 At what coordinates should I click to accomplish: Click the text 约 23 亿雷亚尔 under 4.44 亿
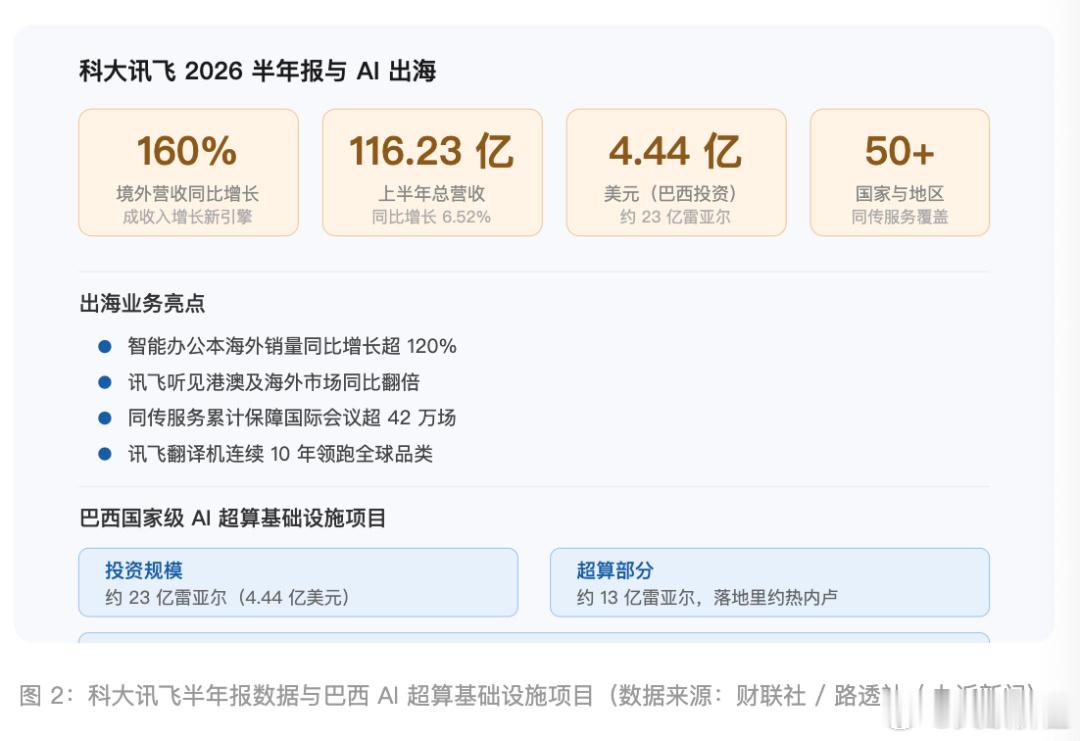[x=675, y=217]
